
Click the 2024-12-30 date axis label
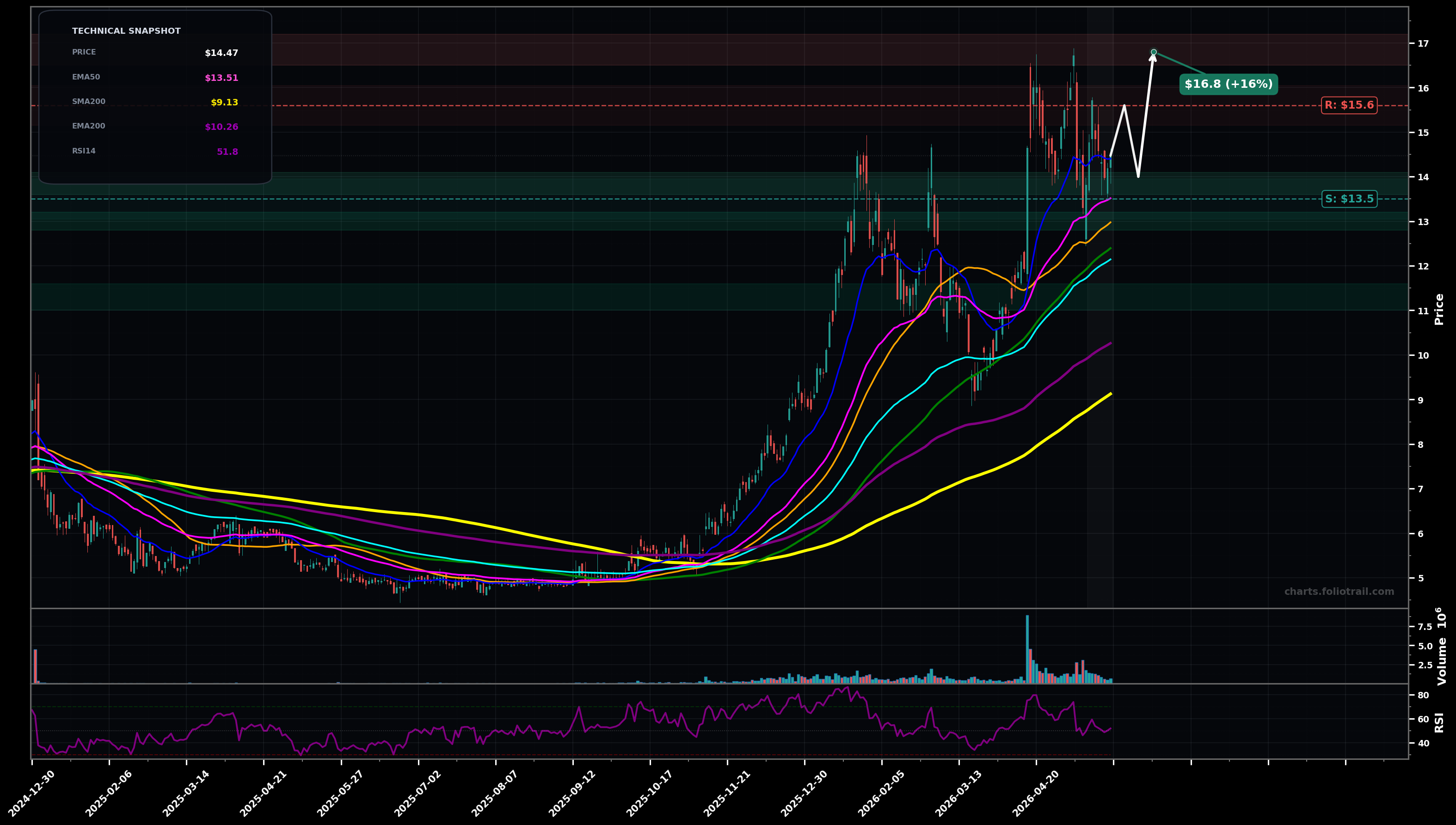coord(32,793)
